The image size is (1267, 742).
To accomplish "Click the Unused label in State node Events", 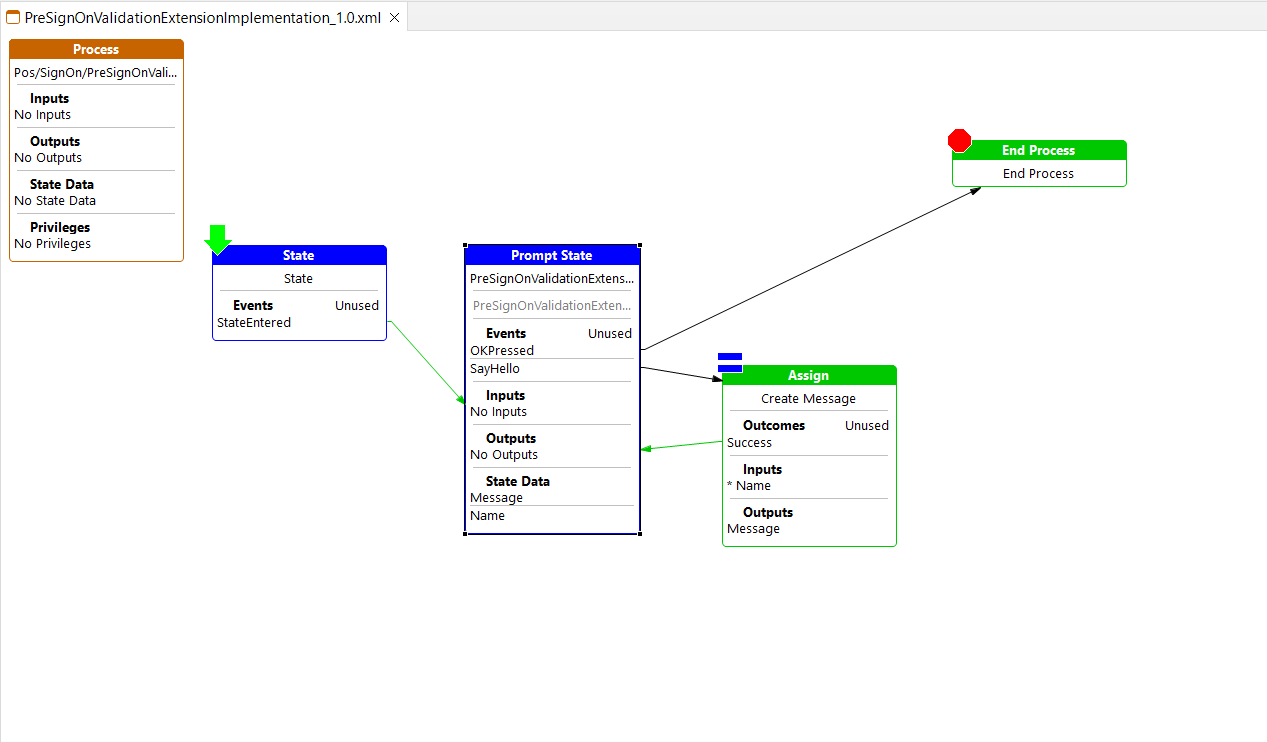I will point(357,306).
